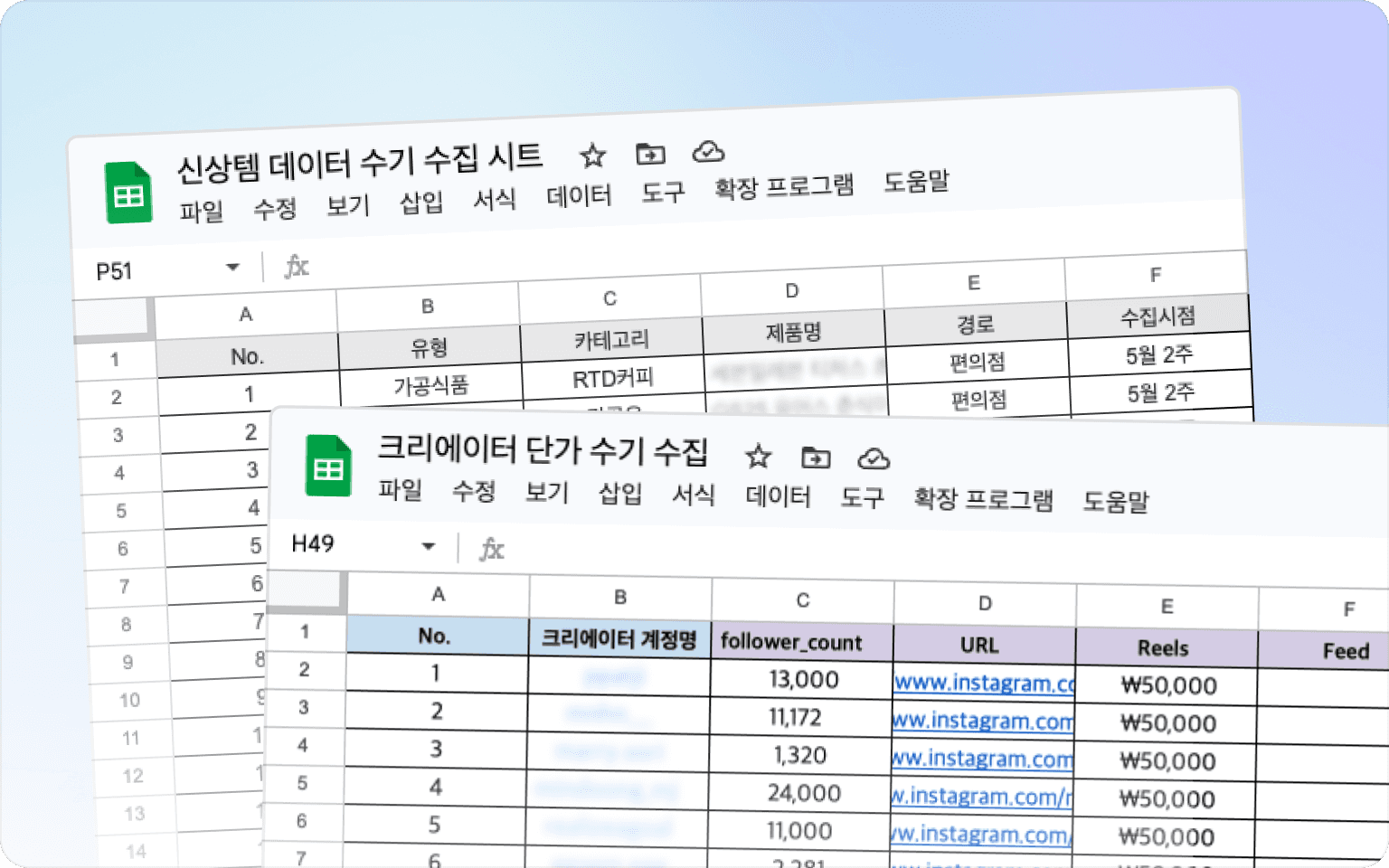This screenshot has height=868, width=1389.
Task: Select the 13,000 follower count cell
Action: click(801, 680)
